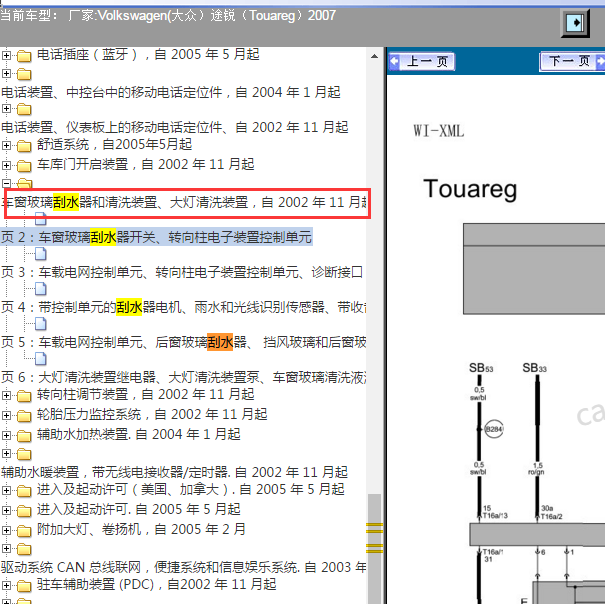Open 页 3：车载电网控制单元、转向柱 page

182,272
